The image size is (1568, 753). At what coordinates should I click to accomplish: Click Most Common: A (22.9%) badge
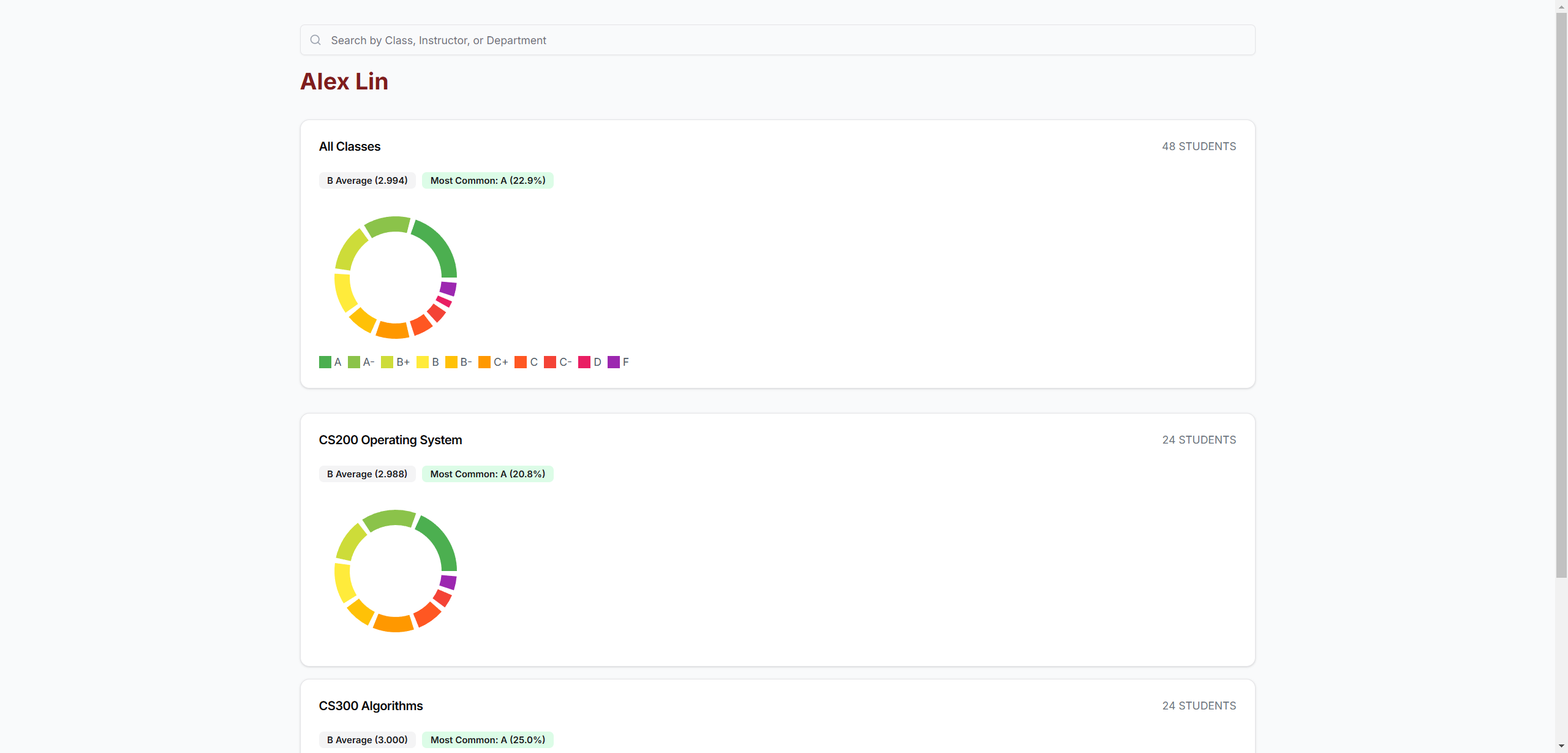click(488, 181)
